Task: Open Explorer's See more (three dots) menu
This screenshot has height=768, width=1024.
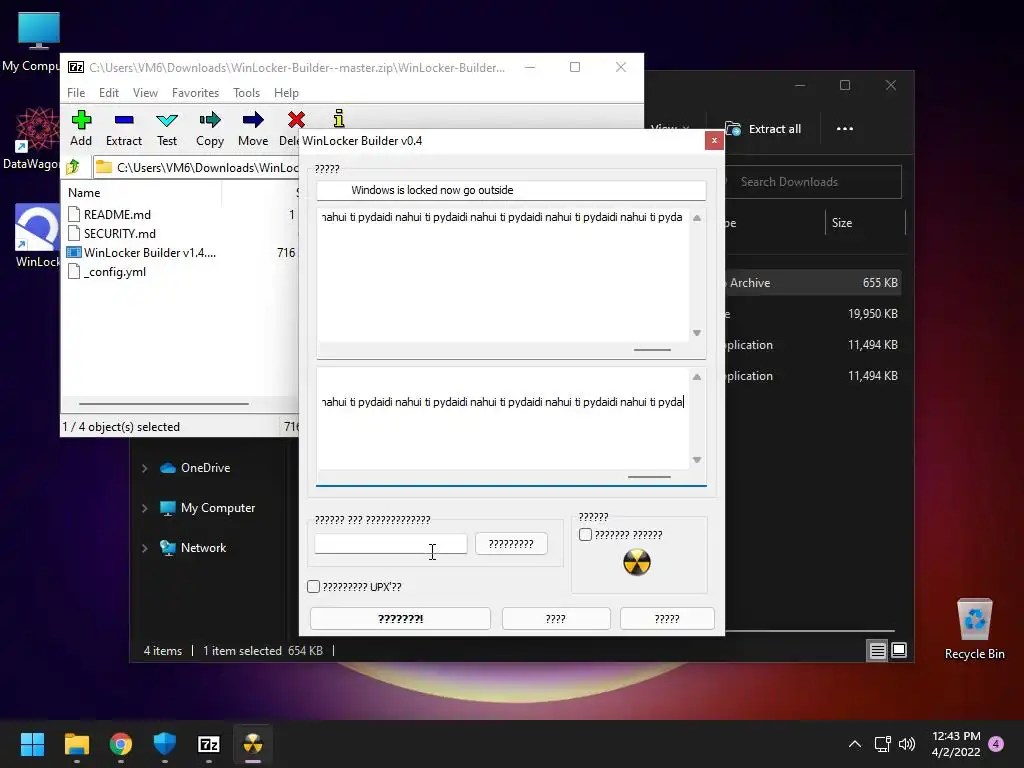Action: [844, 129]
